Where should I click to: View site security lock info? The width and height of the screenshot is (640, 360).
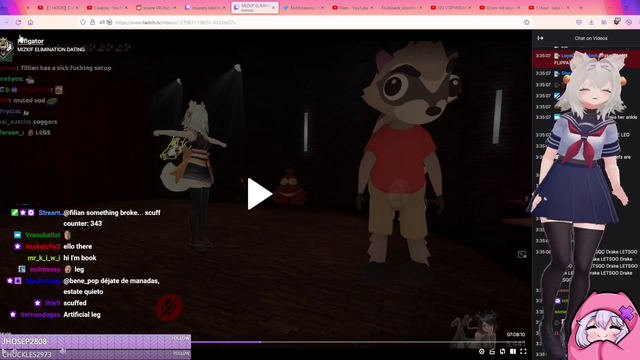tap(93, 22)
